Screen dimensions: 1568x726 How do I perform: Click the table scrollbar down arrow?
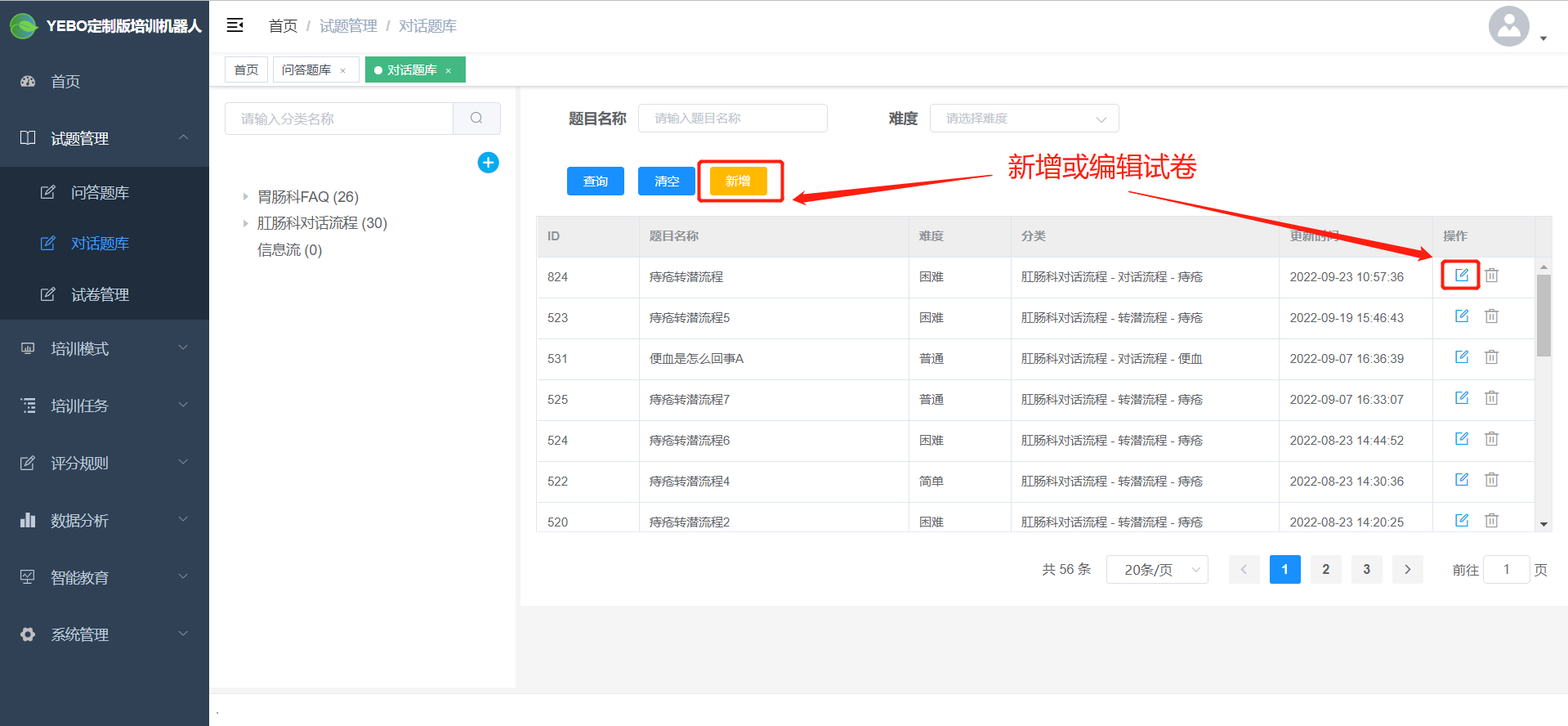1543,524
